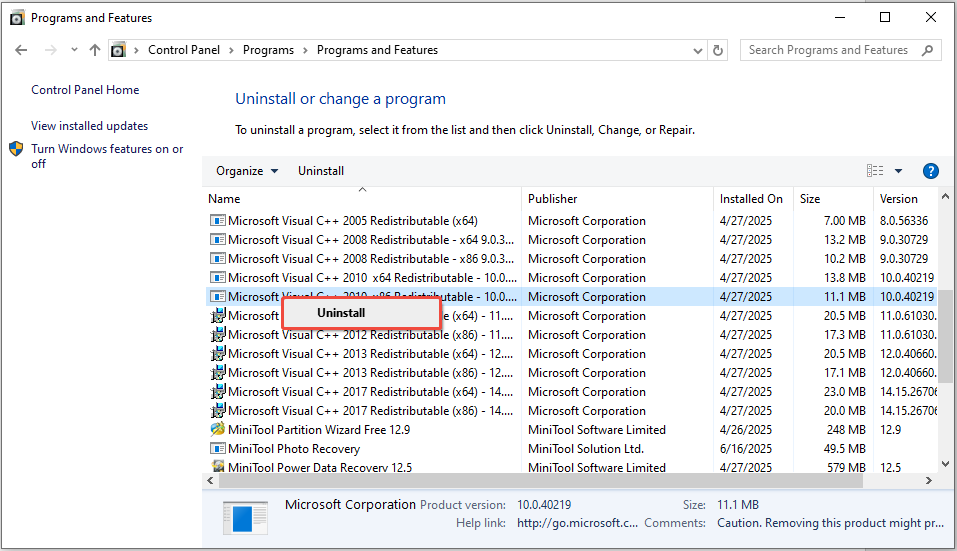Click the Uninstall toolbar button
This screenshot has height=551, width=957.
pos(321,171)
